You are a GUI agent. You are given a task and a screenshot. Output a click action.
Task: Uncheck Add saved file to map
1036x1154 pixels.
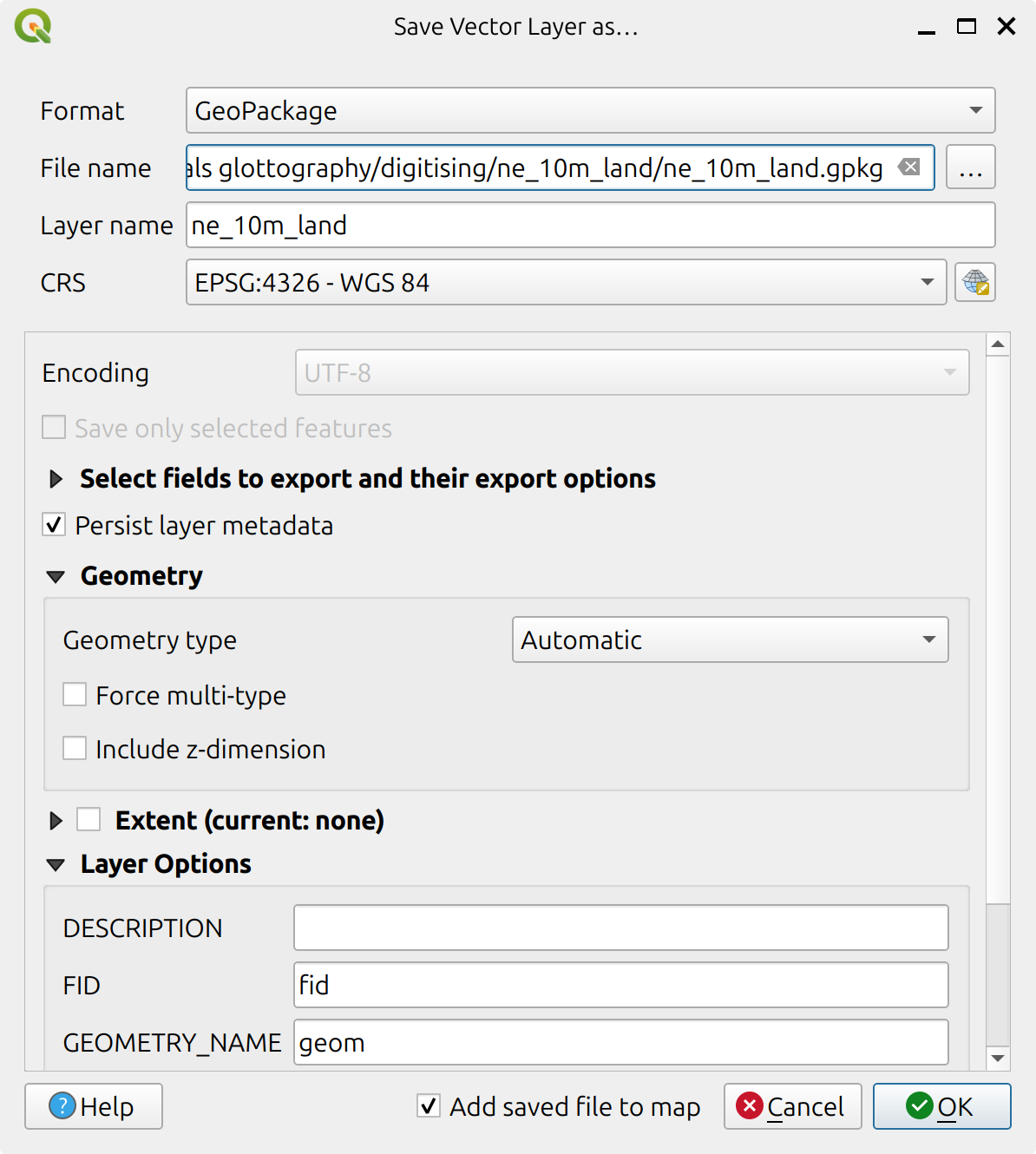click(429, 1106)
